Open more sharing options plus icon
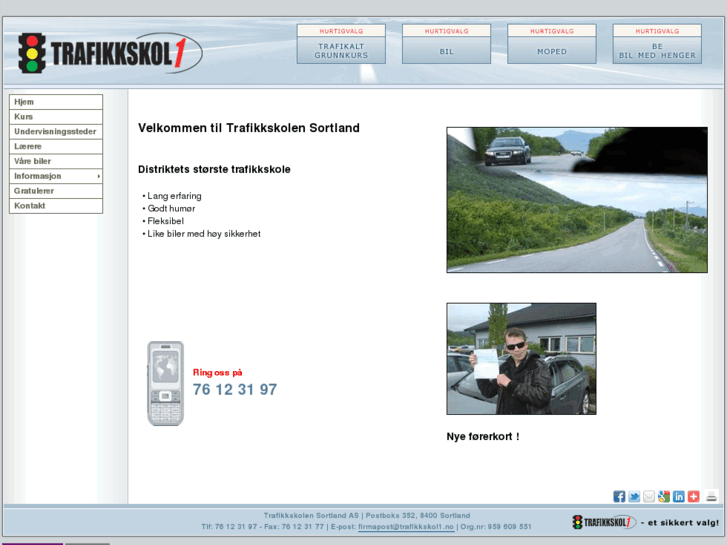Screen dimensions: 727x545 coord(693,496)
